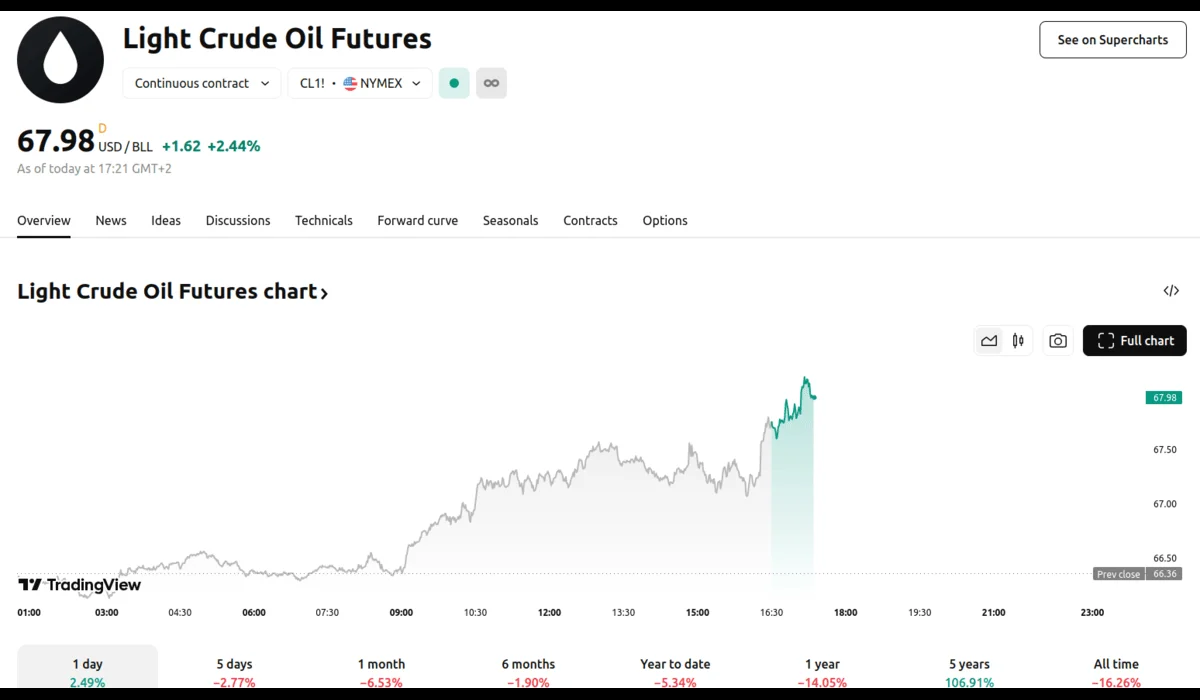The height and width of the screenshot is (700, 1200).
Task: Click the continuous contract infinity icon
Action: click(491, 83)
